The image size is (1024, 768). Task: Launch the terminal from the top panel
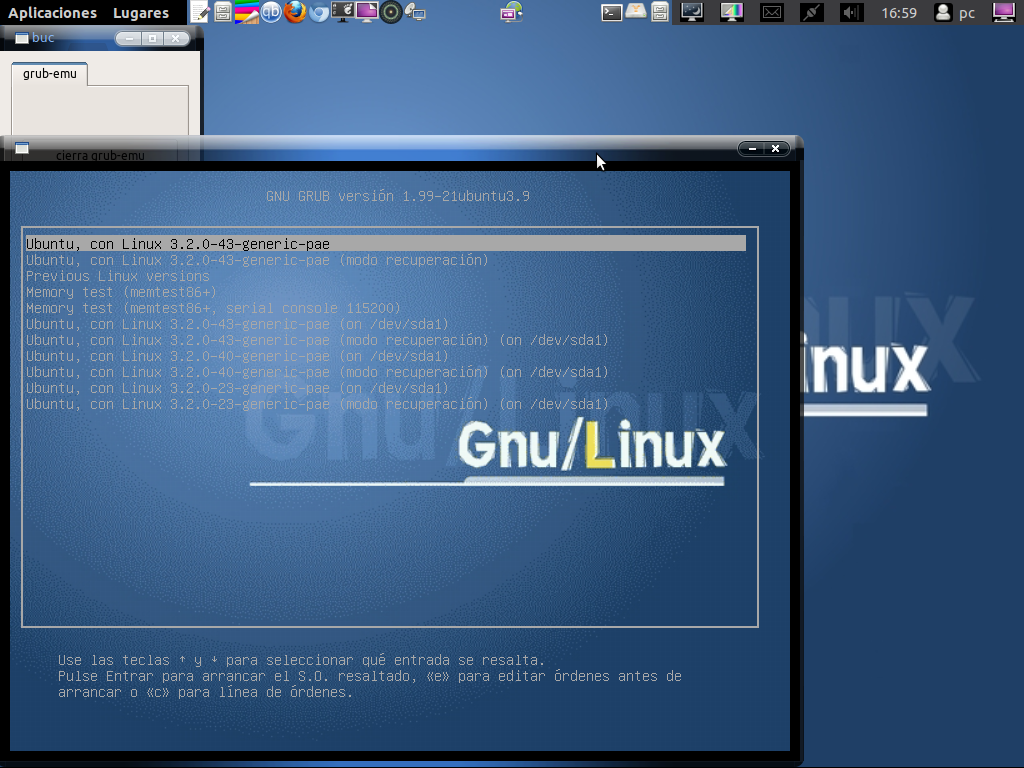(611, 12)
